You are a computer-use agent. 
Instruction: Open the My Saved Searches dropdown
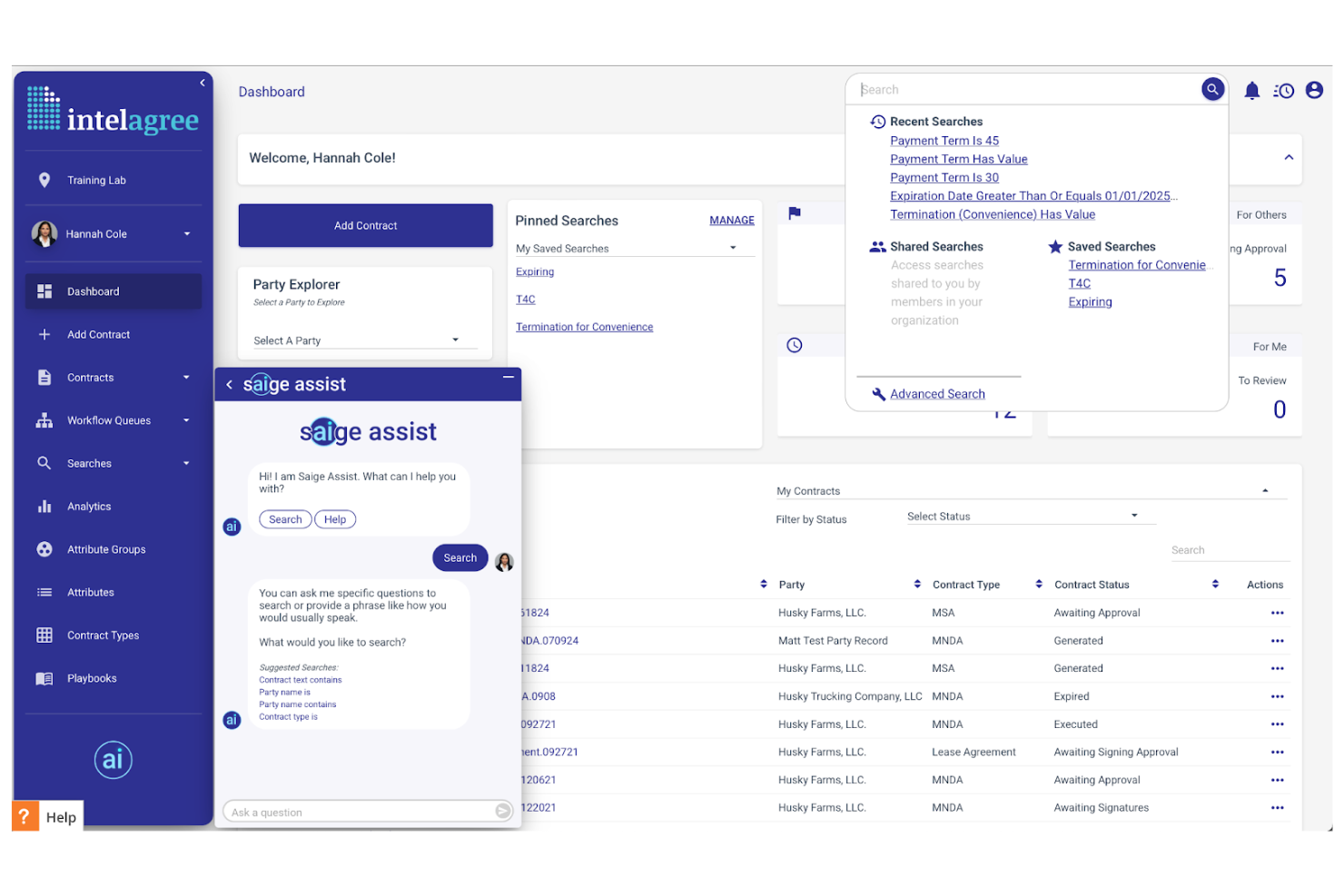tap(635, 248)
